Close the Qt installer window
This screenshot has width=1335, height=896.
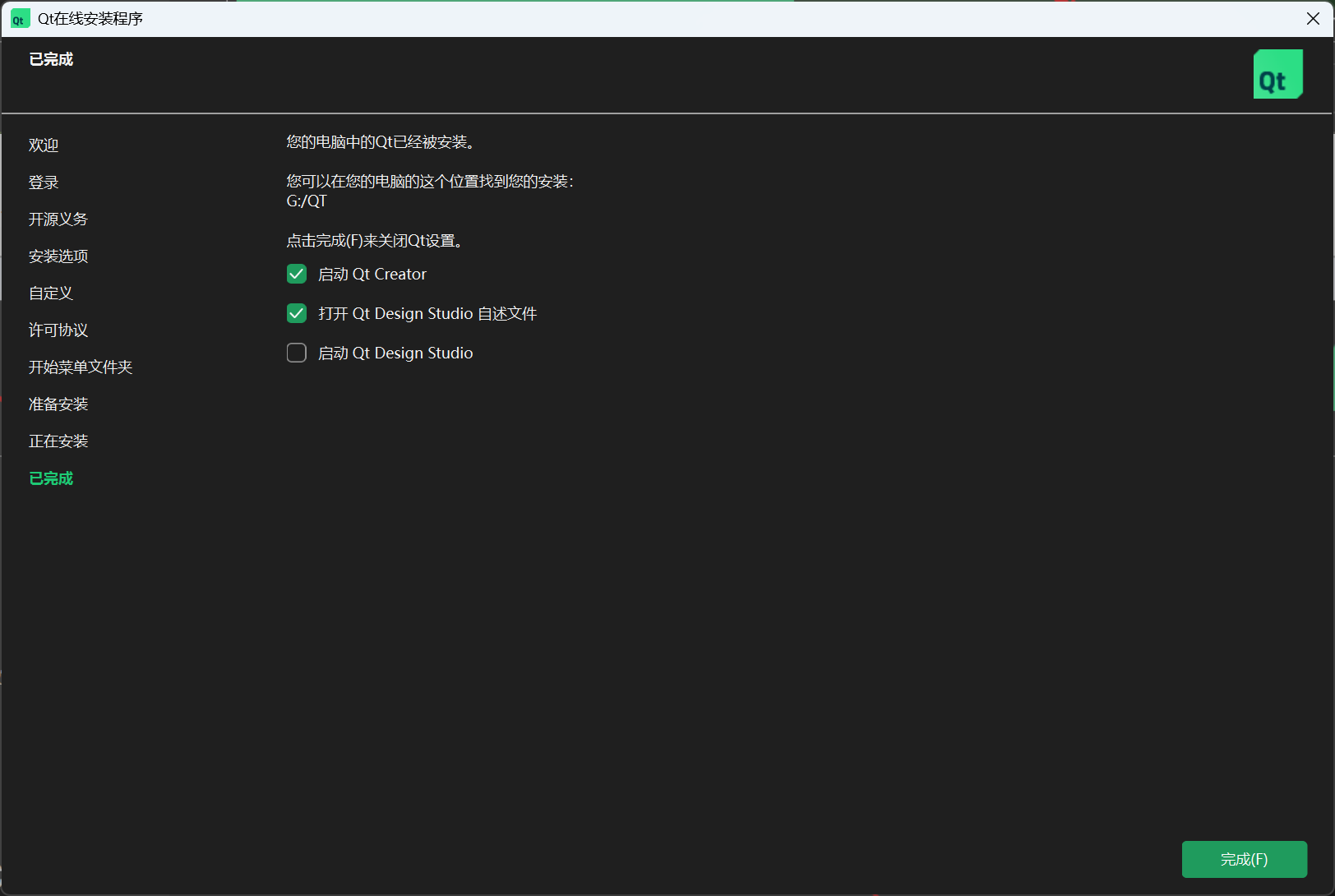tap(1313, 19)
